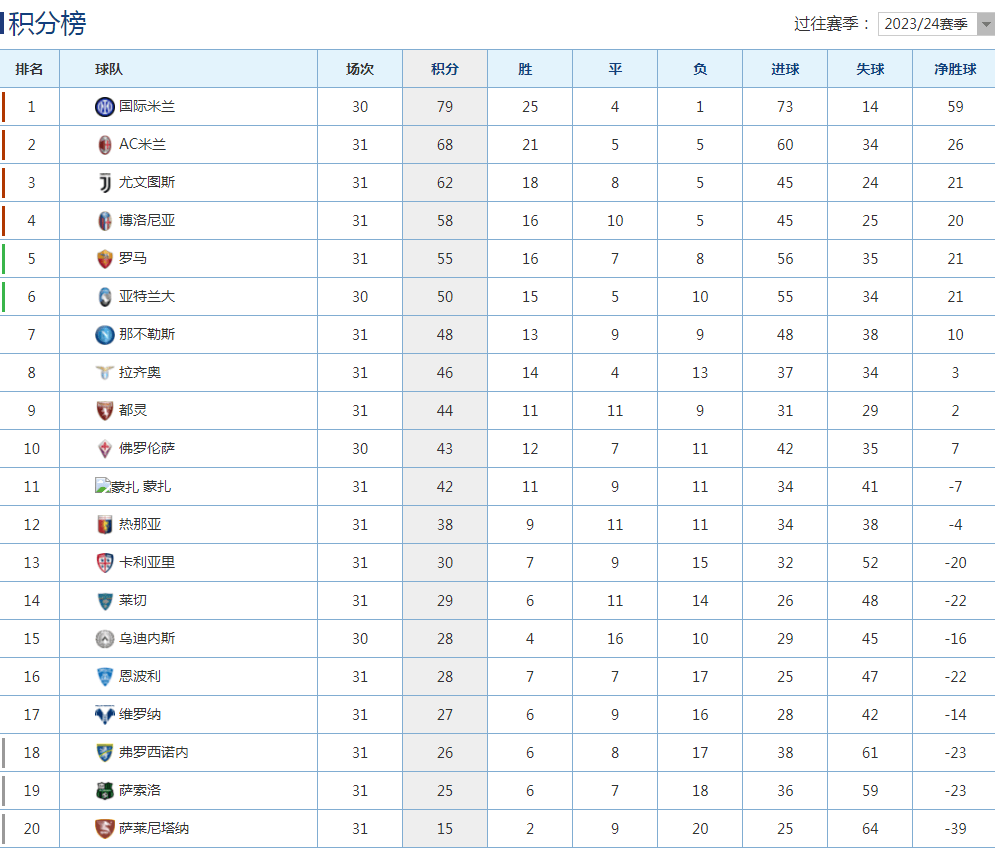
Task: Click the Roma (罗马) team crest
Action: (105, 259)
